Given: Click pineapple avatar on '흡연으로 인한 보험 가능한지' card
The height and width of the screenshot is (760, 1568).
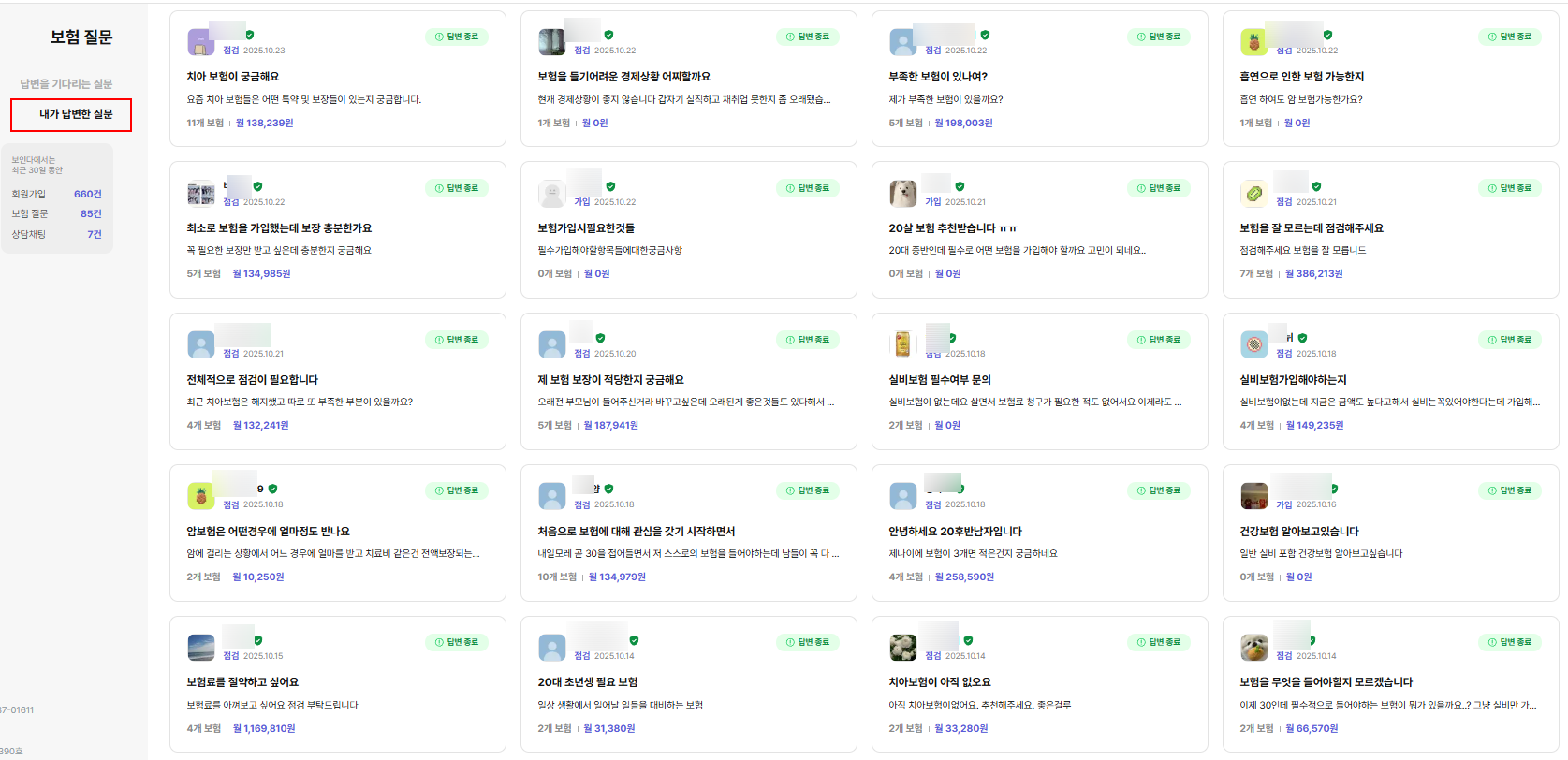Looking at the screenshot, I should tap(1253, 42).
